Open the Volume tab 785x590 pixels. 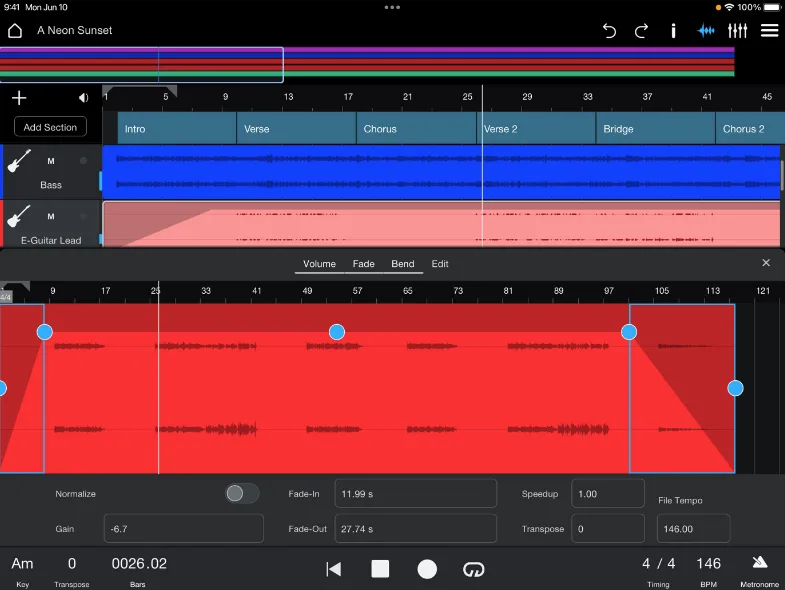tap(319, 264)
